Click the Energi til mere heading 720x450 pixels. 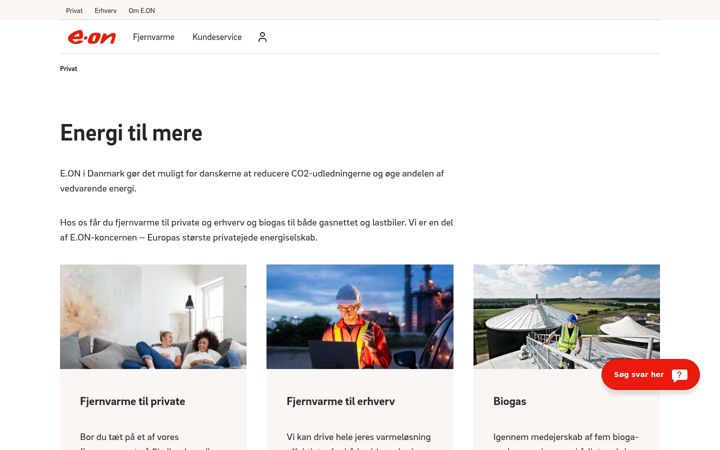pos(131,133)
